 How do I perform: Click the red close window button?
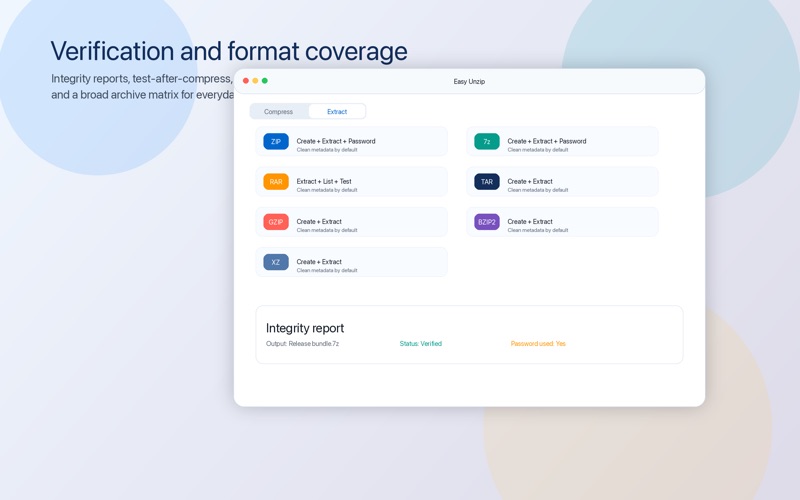(246, 81)
